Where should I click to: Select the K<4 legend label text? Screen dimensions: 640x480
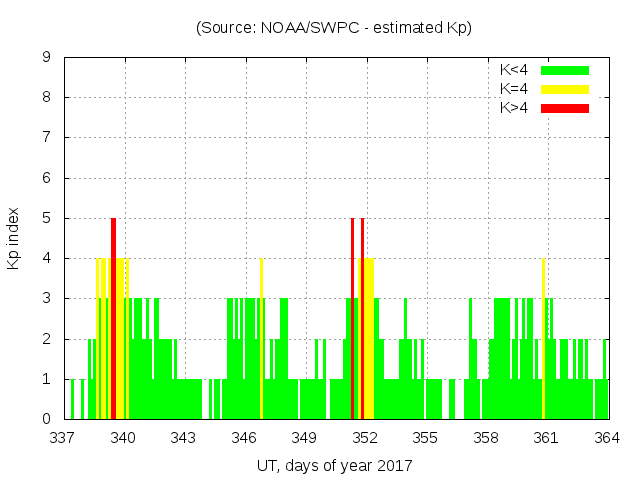pyautogui.click(x=514, y=70)
